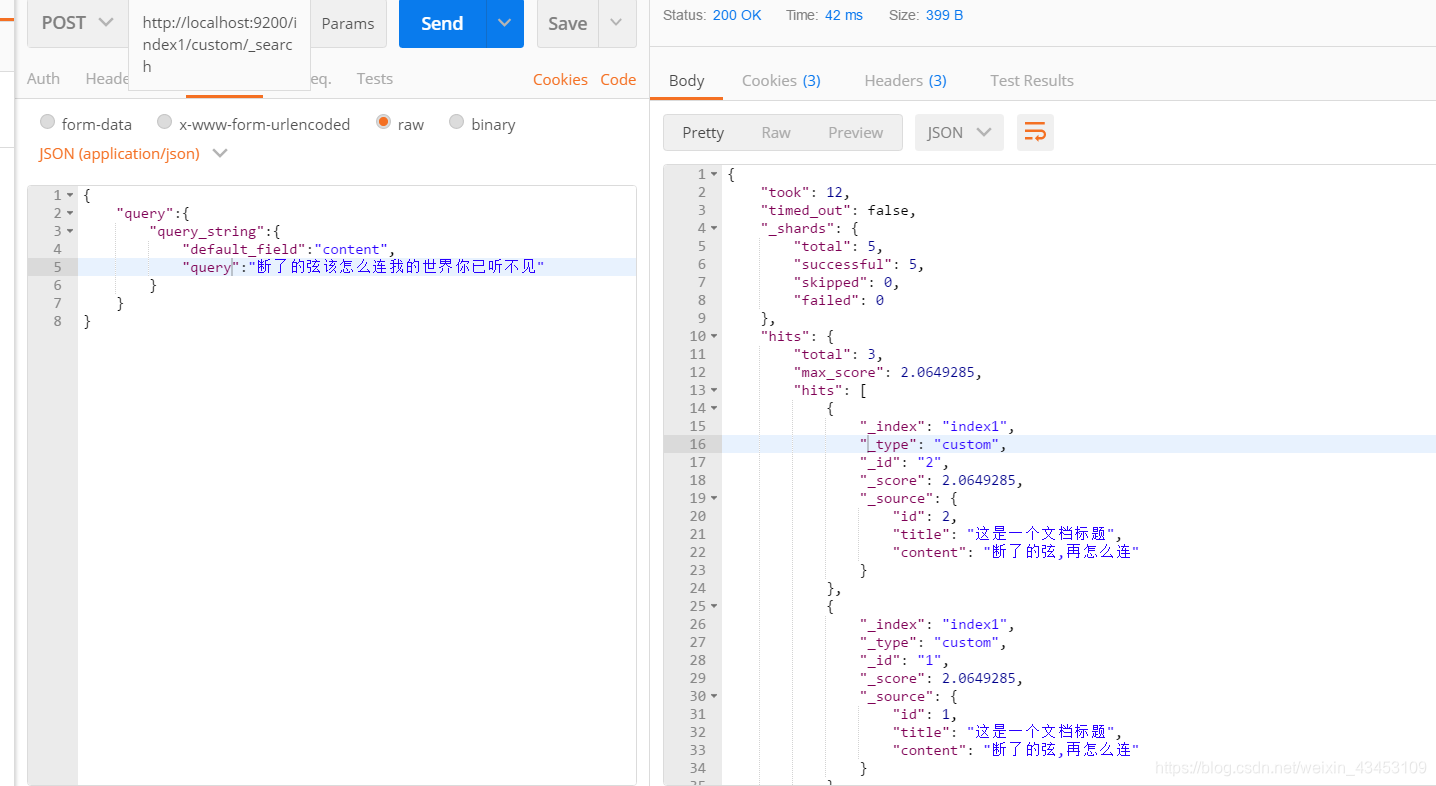Click the blue Send button
1436x786 pixels.
click(x=442, y=23)
